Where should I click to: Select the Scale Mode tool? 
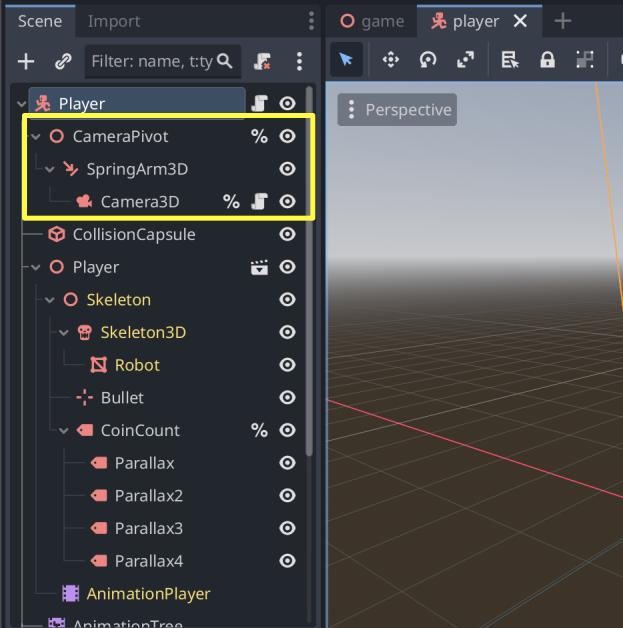pyautogui.click(x=465, y=60)
